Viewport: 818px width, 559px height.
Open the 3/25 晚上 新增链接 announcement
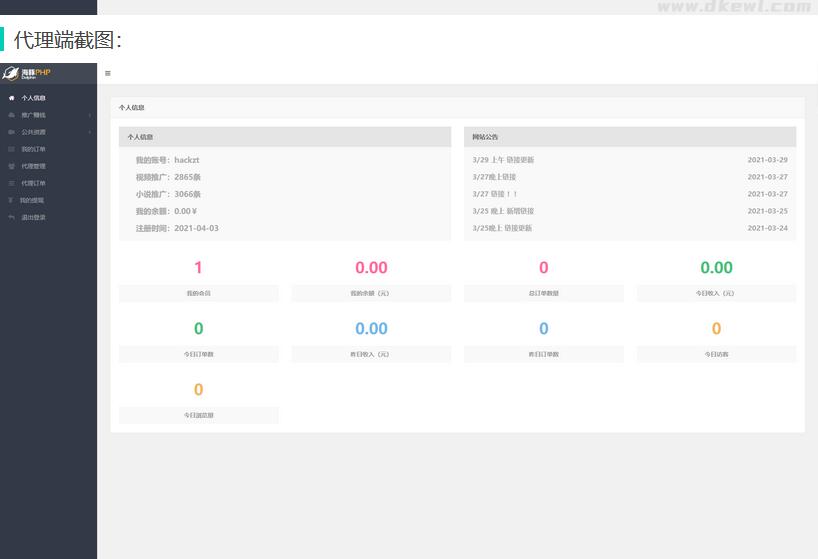tap(503, 211)
